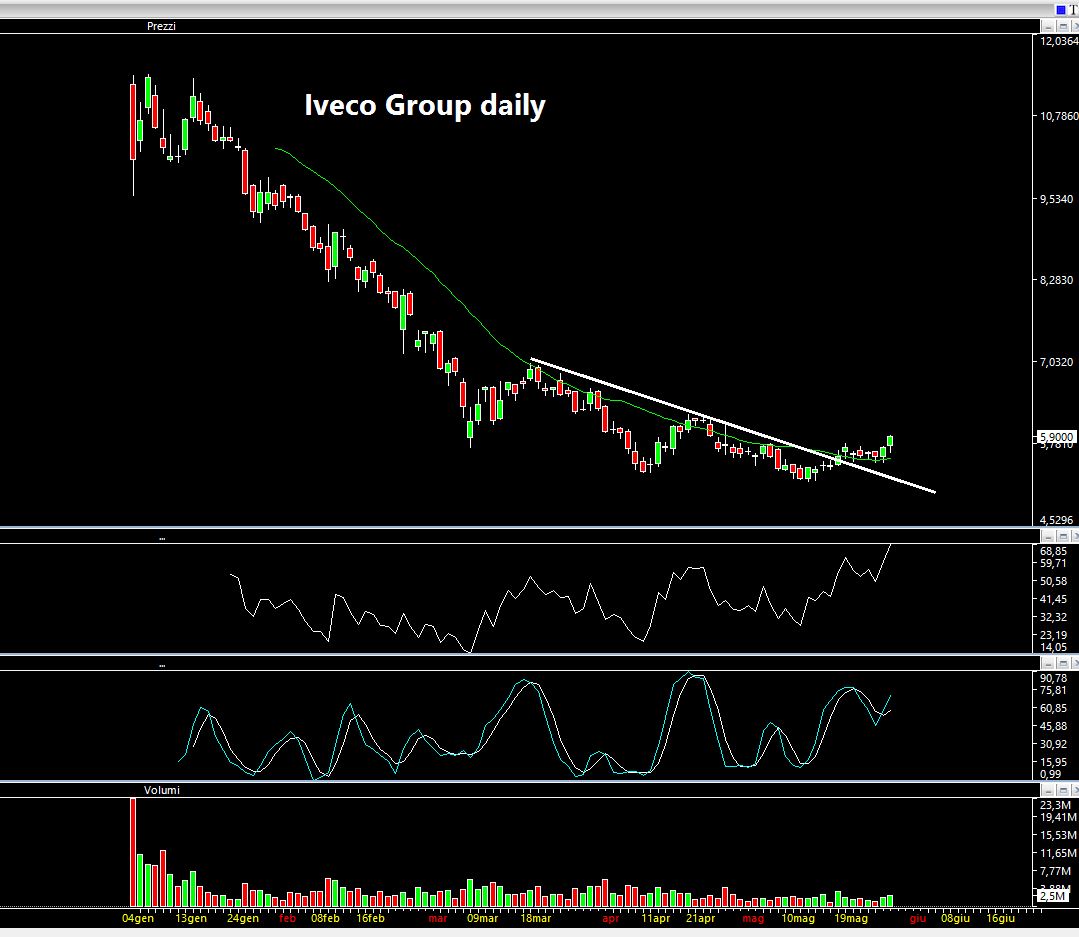The image size is (1079, 937).
Task: Select the white descending trendline
Action: pos(733,426)
